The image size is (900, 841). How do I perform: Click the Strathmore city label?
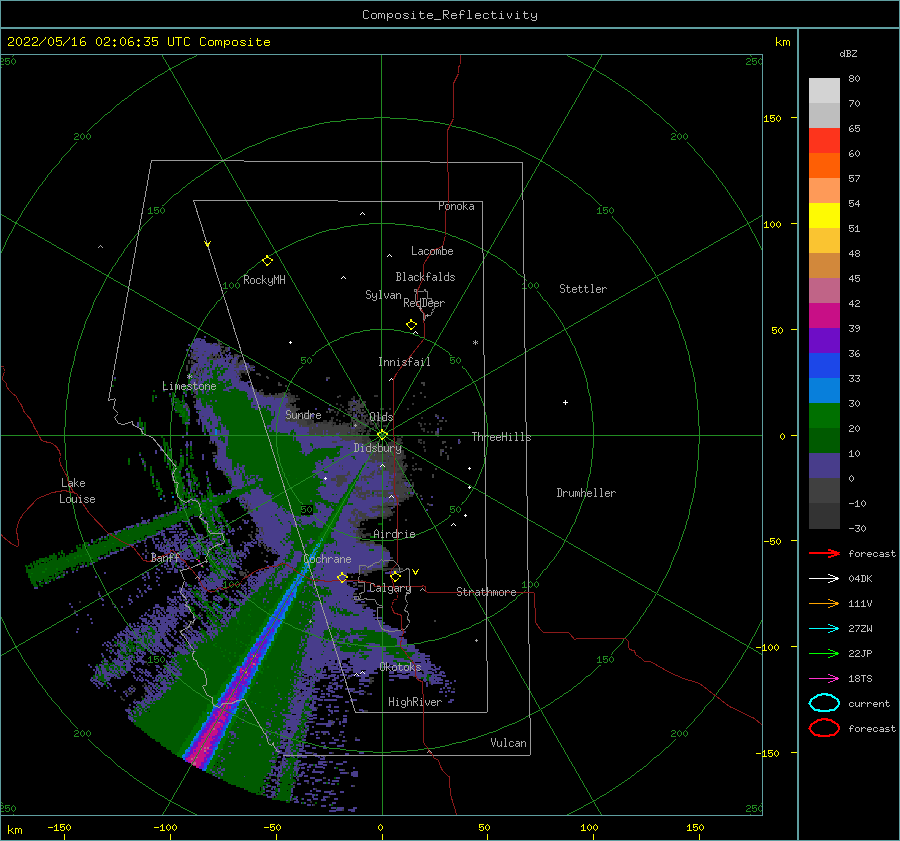(x=486, y=592)
